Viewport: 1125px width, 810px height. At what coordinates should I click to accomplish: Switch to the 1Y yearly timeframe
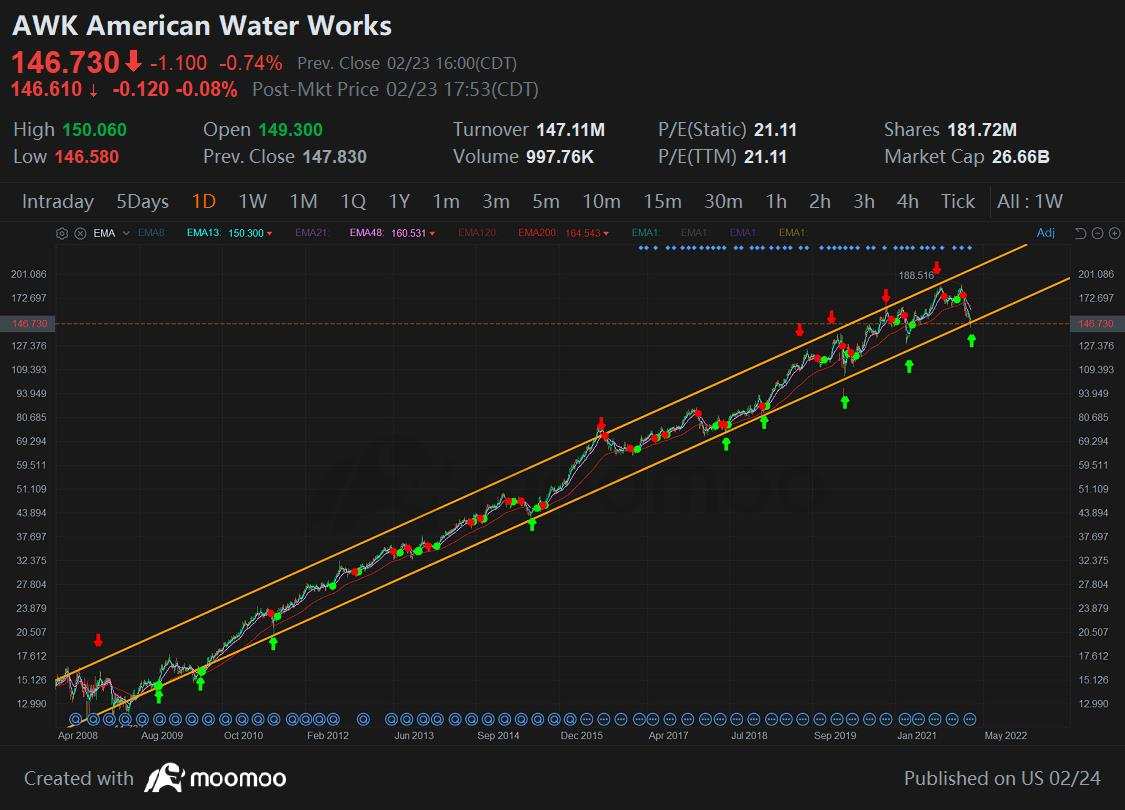pyautogui.click(x=399, y=202)
